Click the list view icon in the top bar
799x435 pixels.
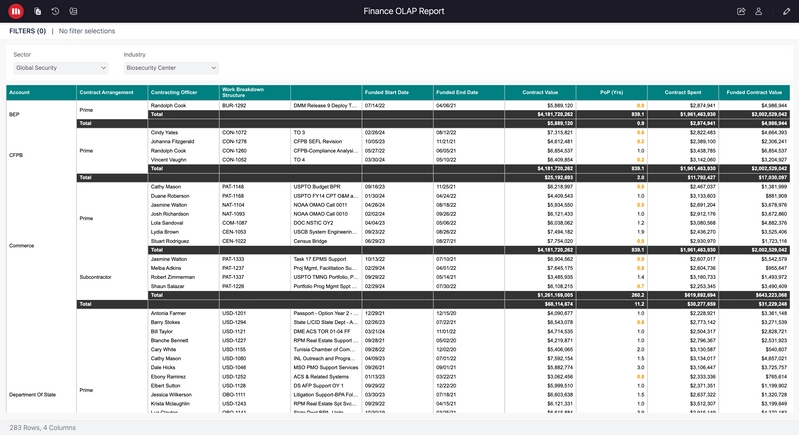73,11
